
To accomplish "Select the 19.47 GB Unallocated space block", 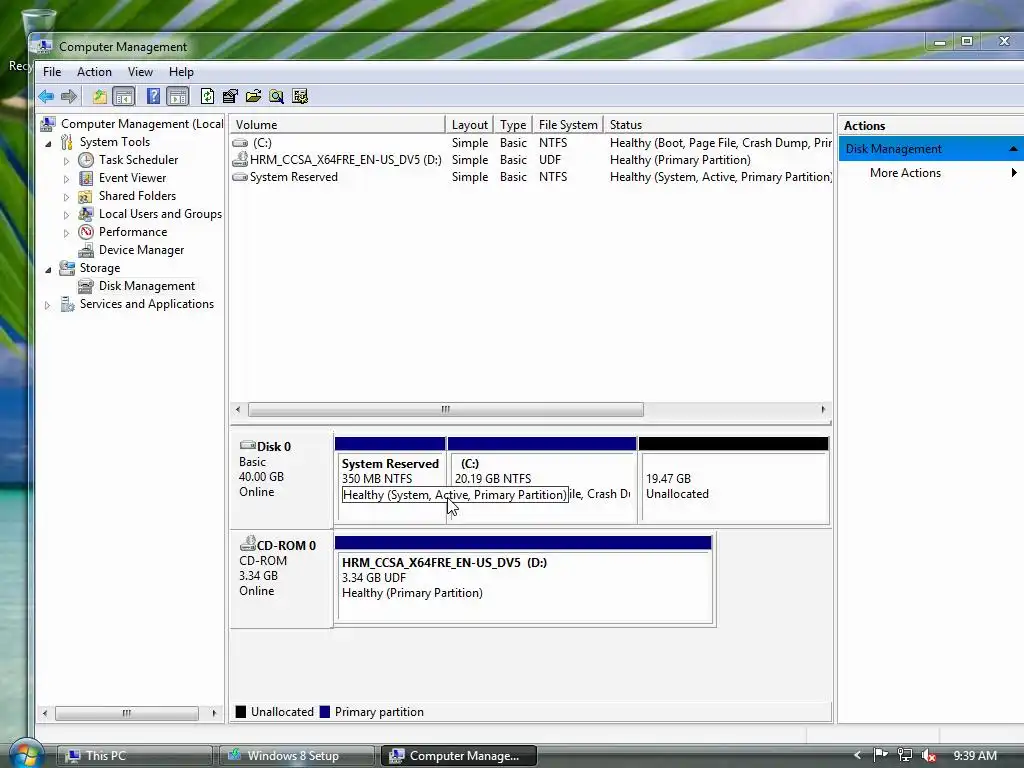I will point(734,481).
